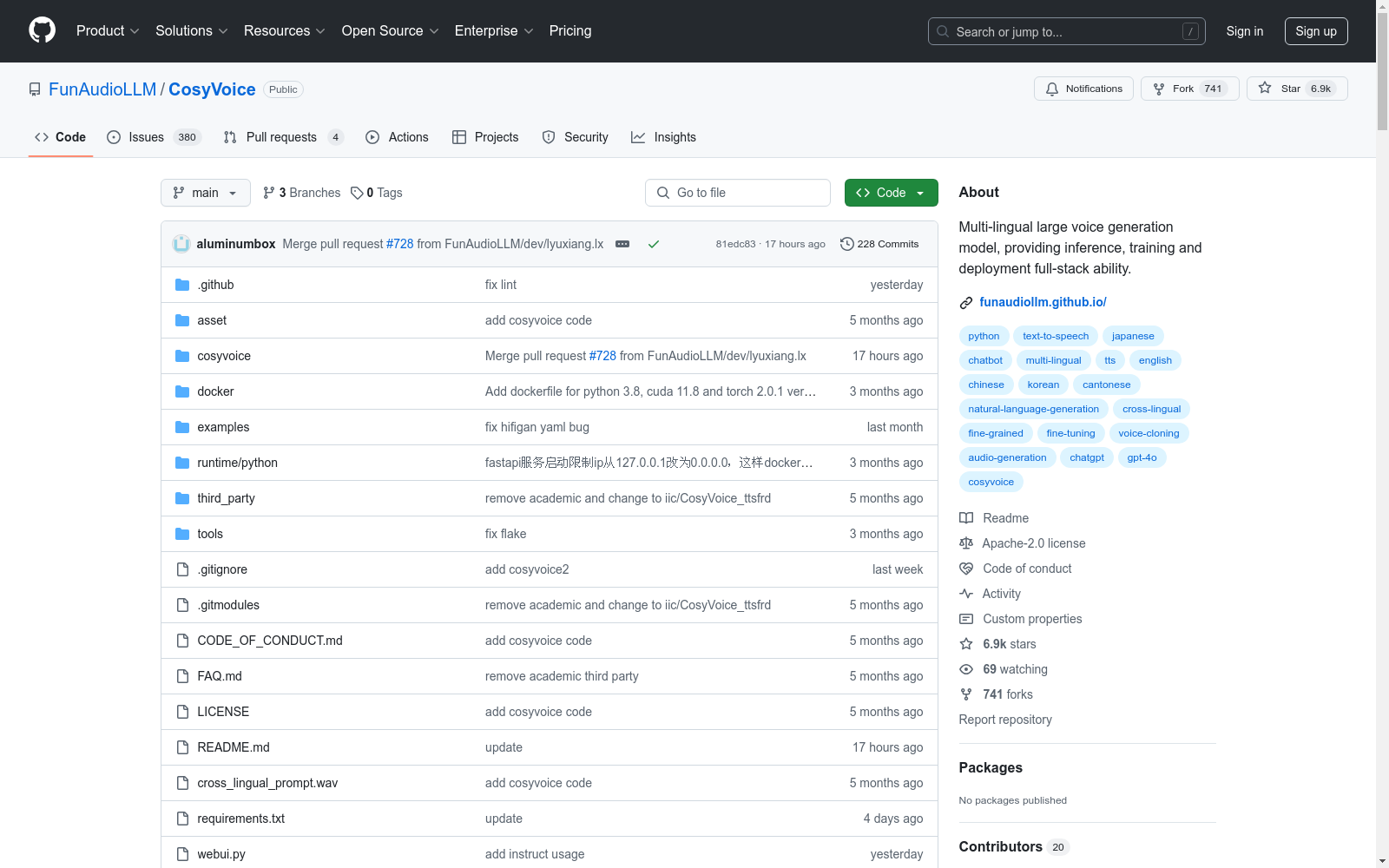1389x868 pixels.
Task: Click the commit status checkmark icon
Action: [654, 244]
